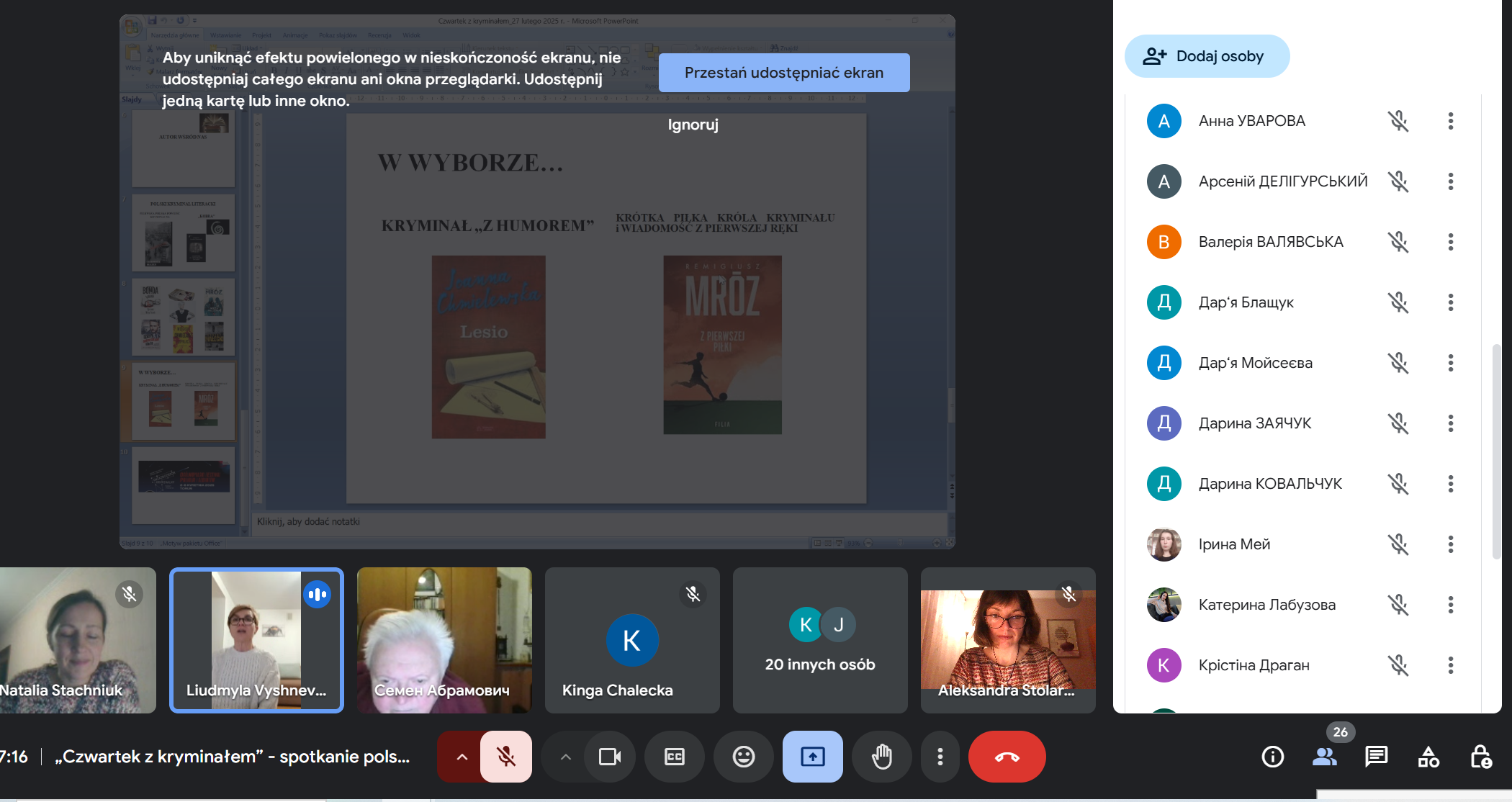The width and height of the screenshot is (1512, 802).
Task: Open more options for Валерія ВАЛЯВСЬКА
Action: [1451, 242]
